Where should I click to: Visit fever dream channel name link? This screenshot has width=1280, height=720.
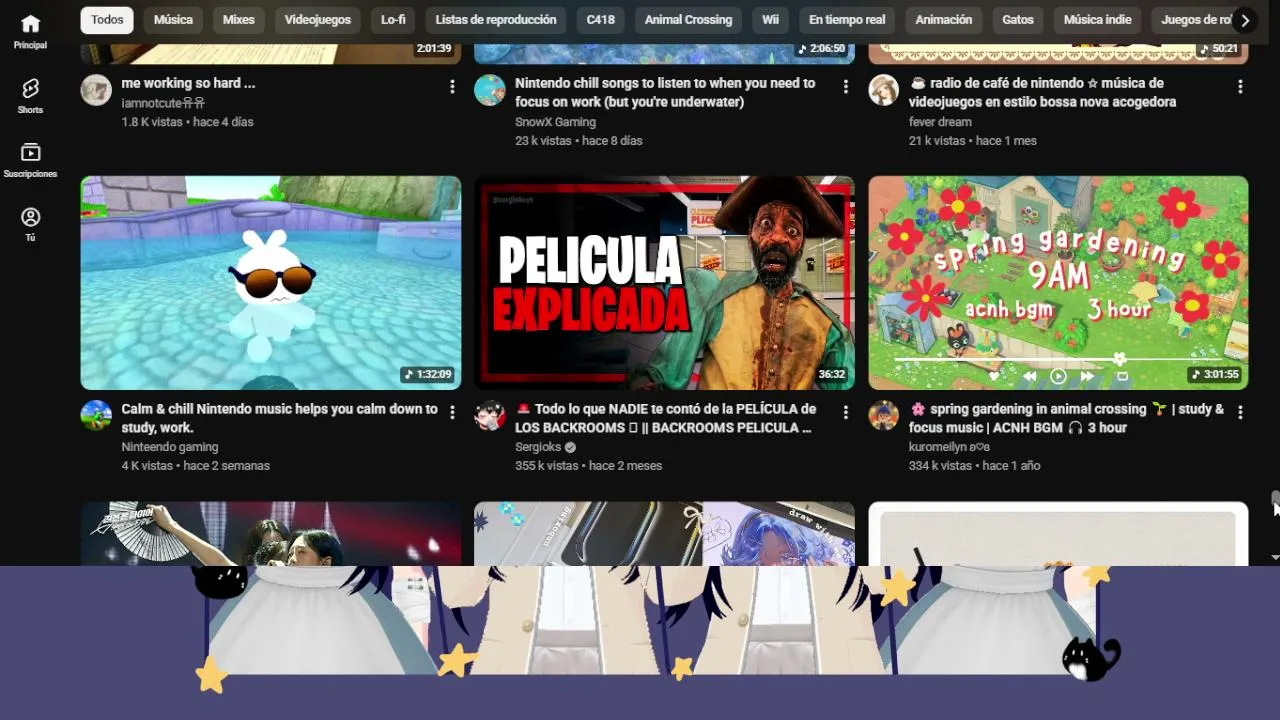(940, 122)
